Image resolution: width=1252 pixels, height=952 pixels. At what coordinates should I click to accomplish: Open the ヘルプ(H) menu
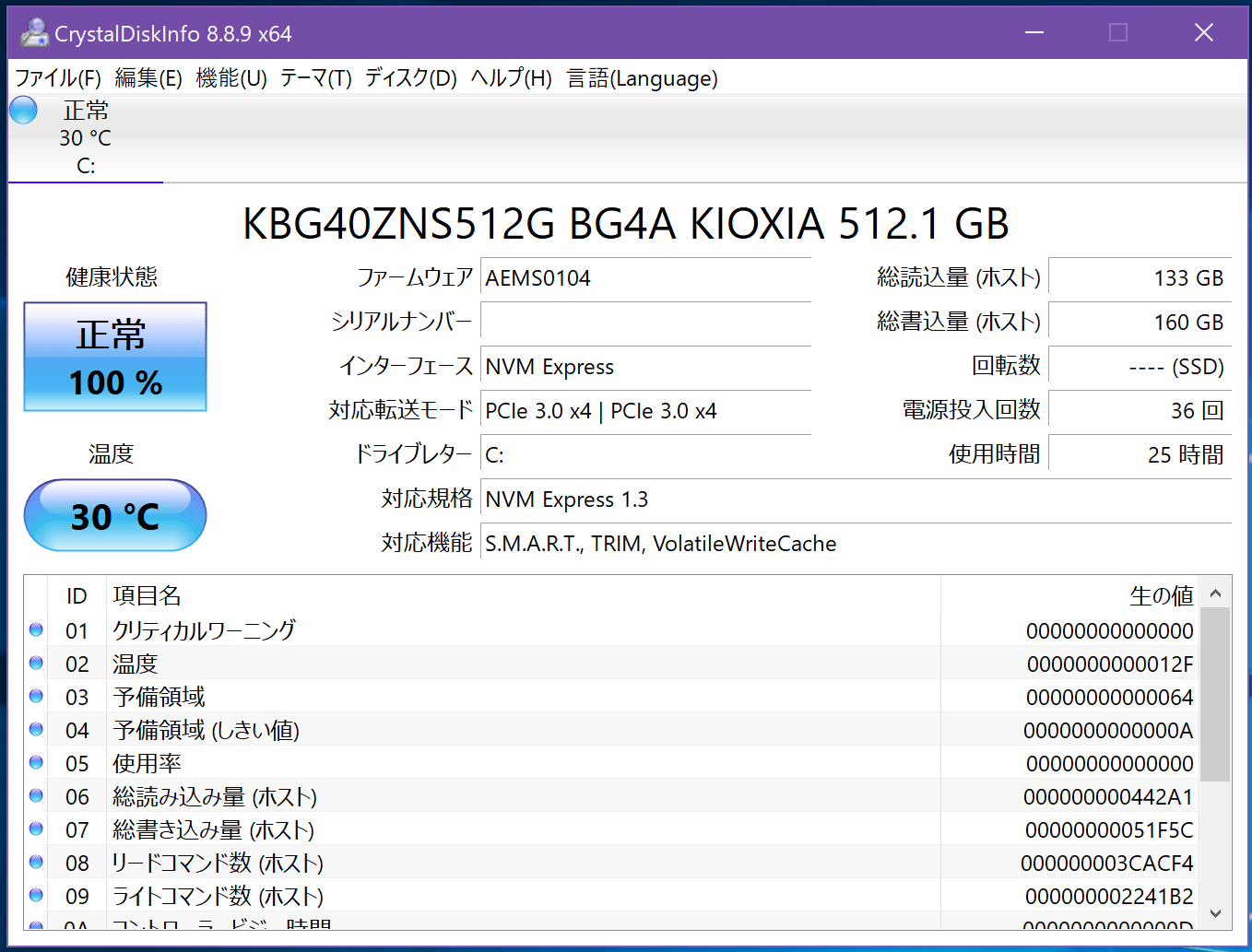tap(512, 78)
